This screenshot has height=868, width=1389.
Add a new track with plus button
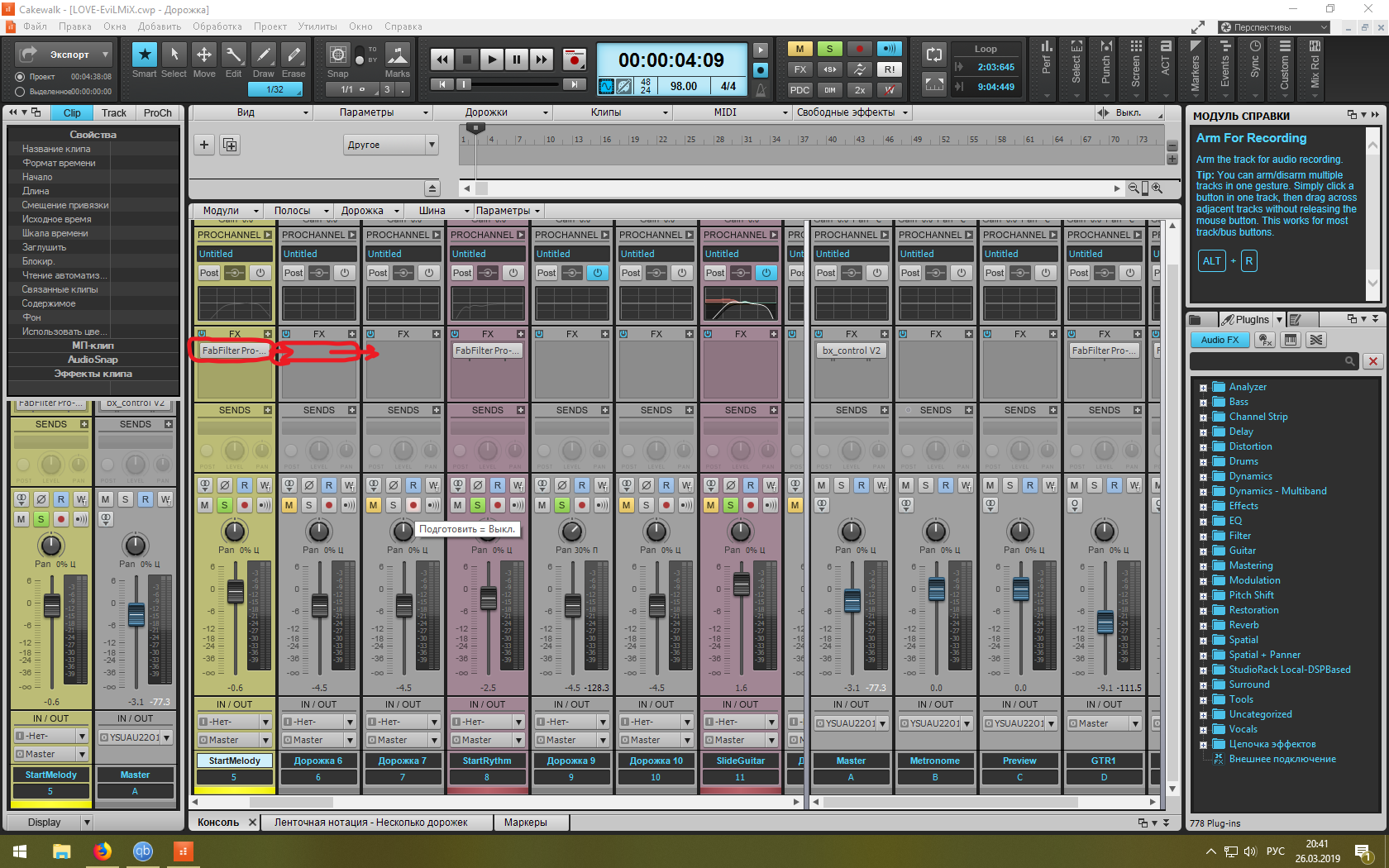204,145
